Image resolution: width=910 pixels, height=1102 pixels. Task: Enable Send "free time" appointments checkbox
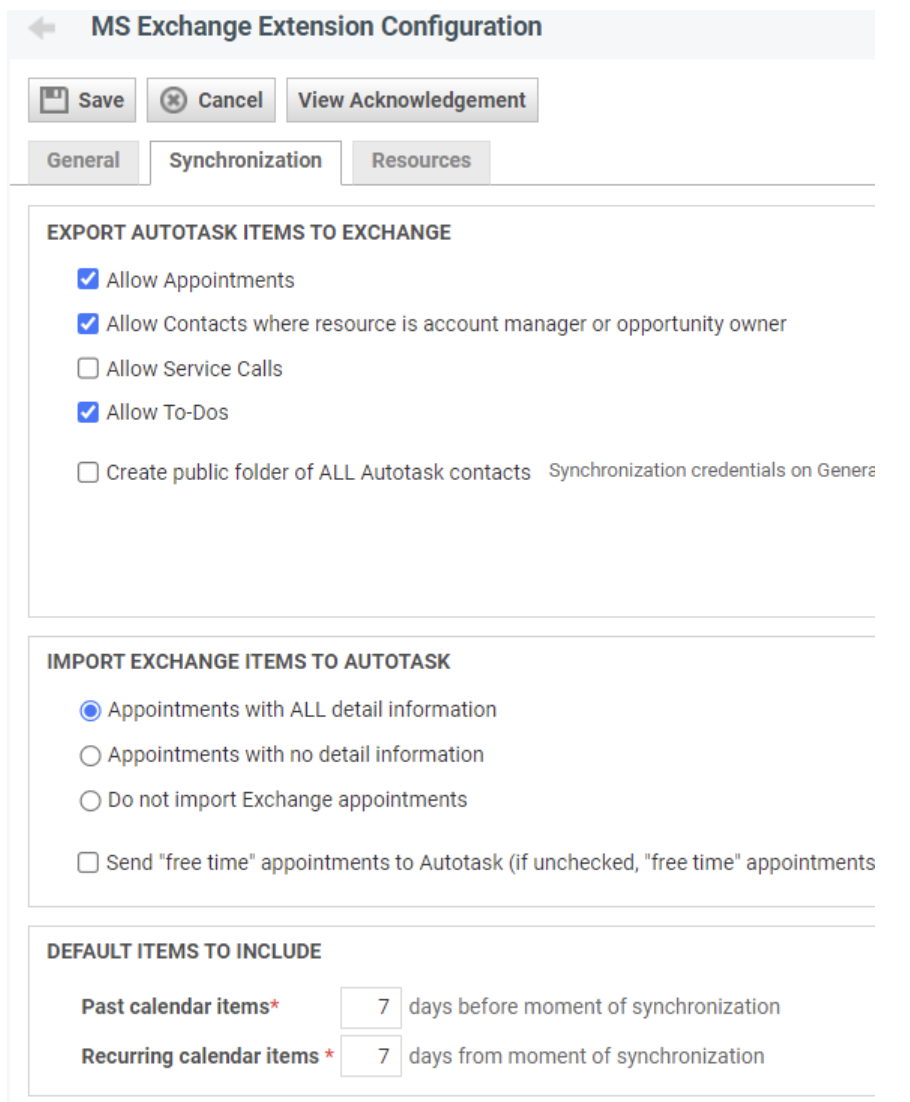(x=88, y=863)
